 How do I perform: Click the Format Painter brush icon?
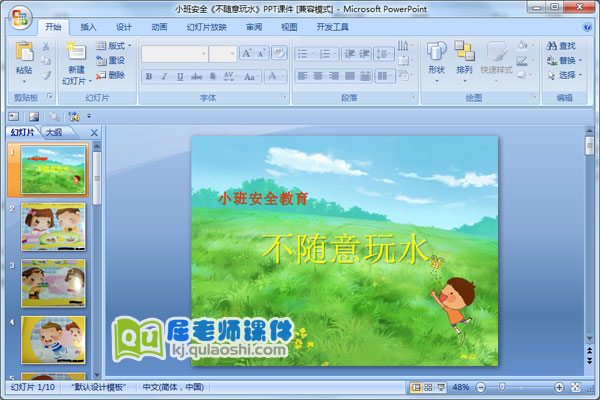point(46,75)
